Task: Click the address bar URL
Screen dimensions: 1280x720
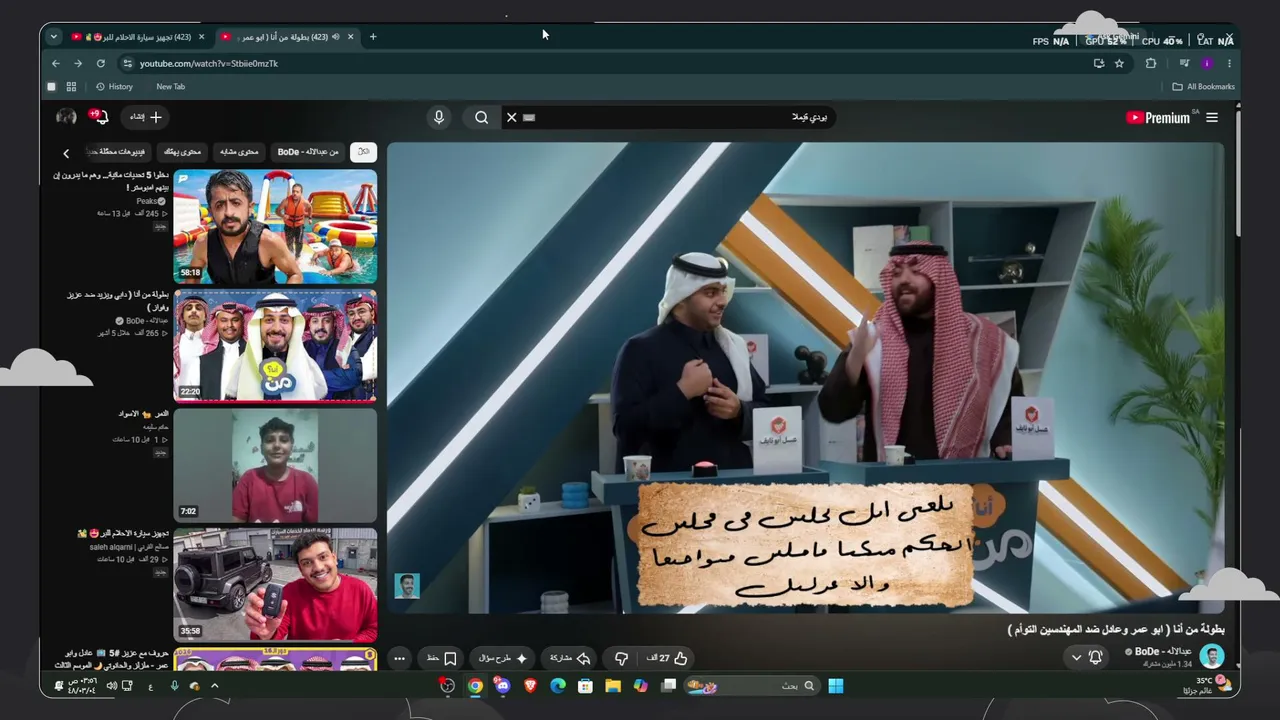Action: 209,63
